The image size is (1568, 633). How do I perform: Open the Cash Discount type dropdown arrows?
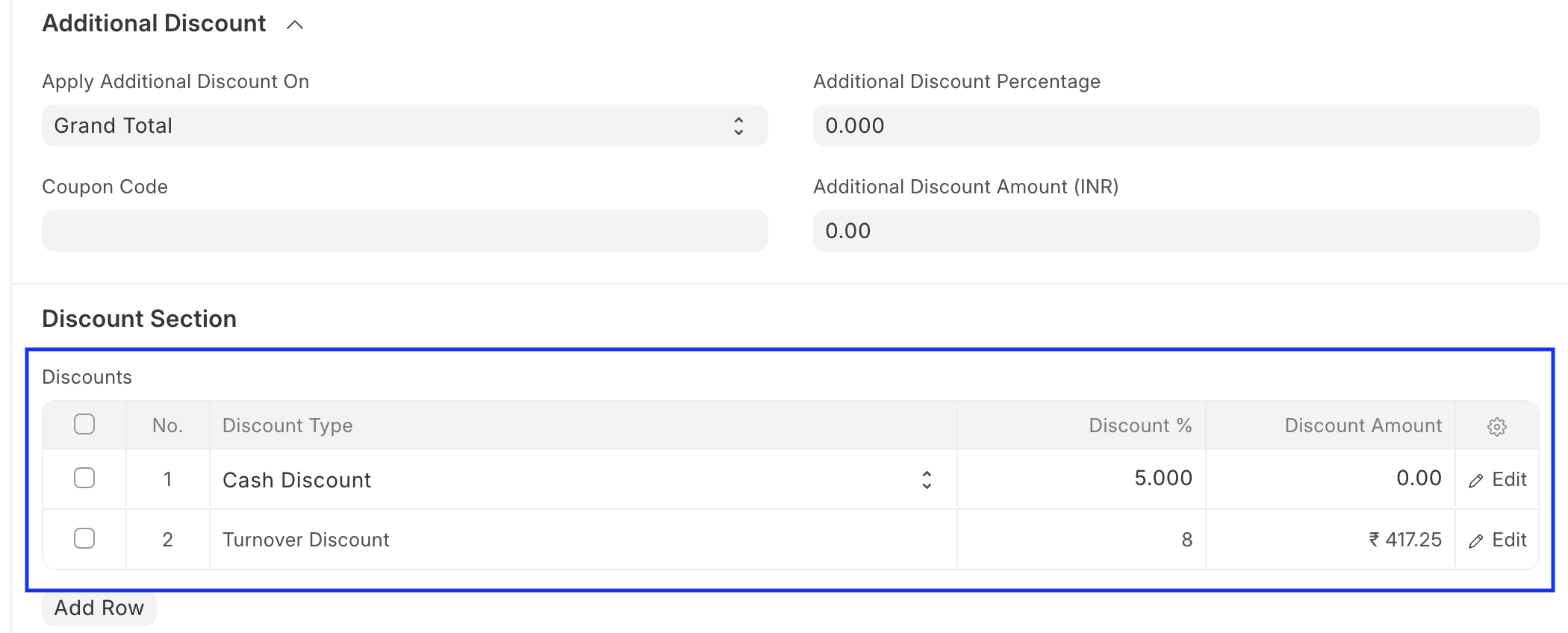point(927,479)
